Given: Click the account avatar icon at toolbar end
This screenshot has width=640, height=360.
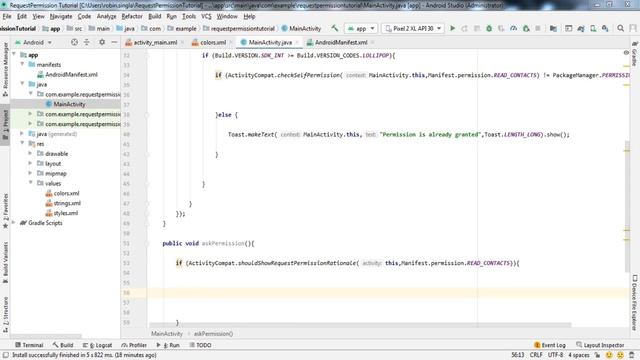Looking at the screenshot, I should pos(633,28).
